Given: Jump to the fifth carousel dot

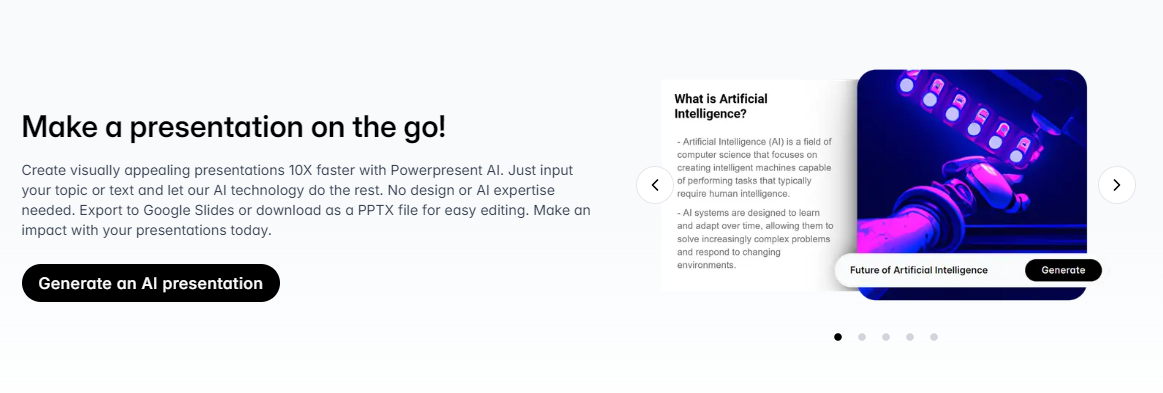Looking at the screenshot, I should coord(934,337).
